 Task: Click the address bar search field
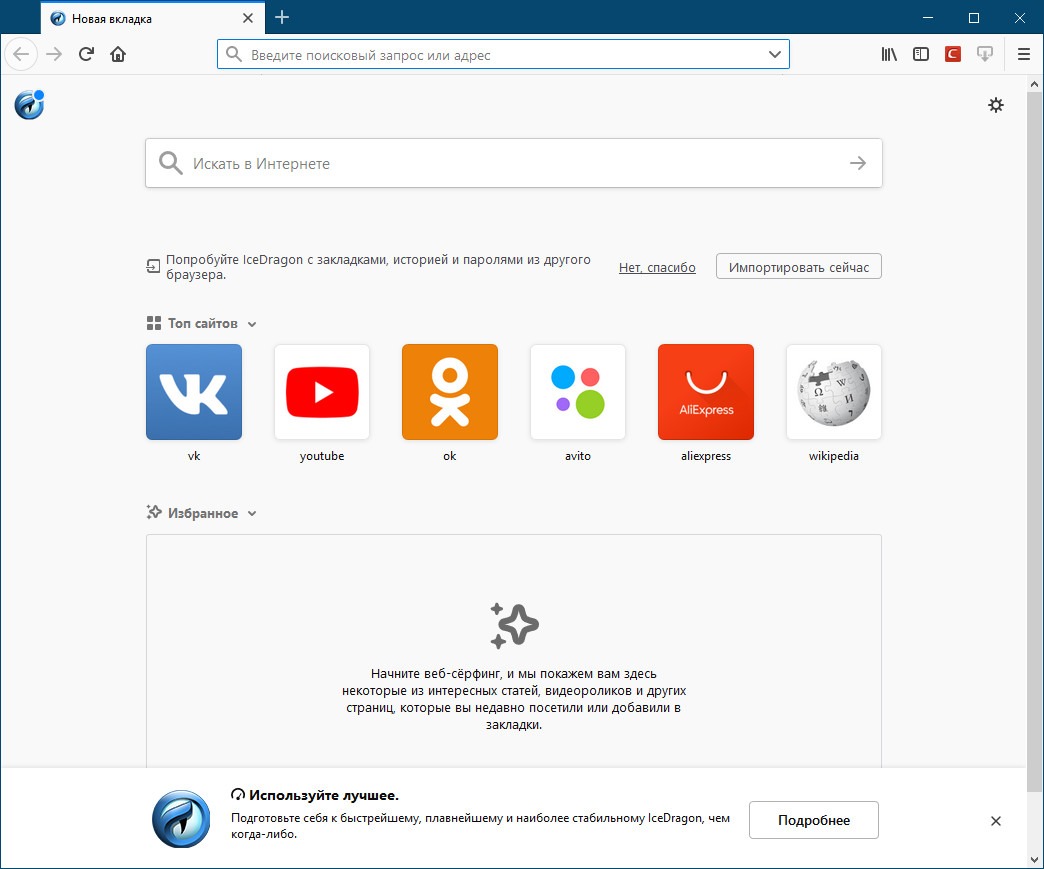coord(503,55)
